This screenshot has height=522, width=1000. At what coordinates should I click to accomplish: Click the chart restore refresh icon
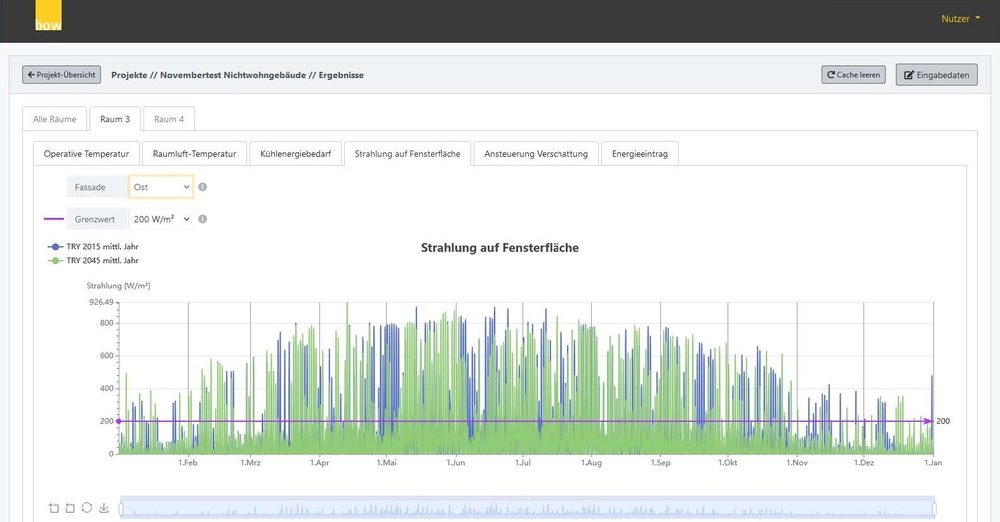coord(87,507)
